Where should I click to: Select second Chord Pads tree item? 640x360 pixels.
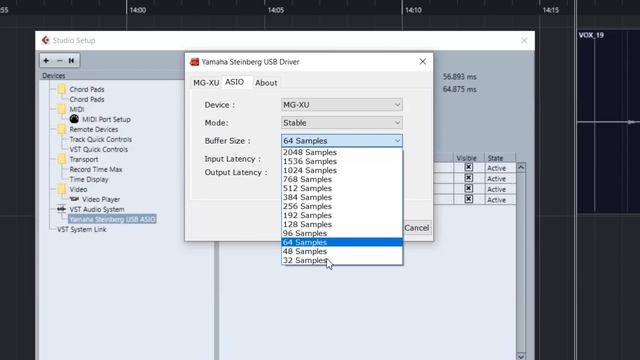coord(87,99)
